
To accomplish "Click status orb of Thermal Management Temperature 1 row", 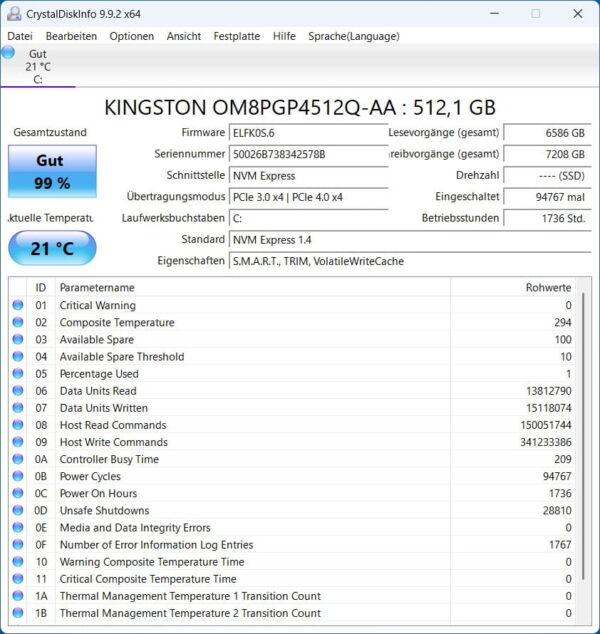I will coord(18,596).
